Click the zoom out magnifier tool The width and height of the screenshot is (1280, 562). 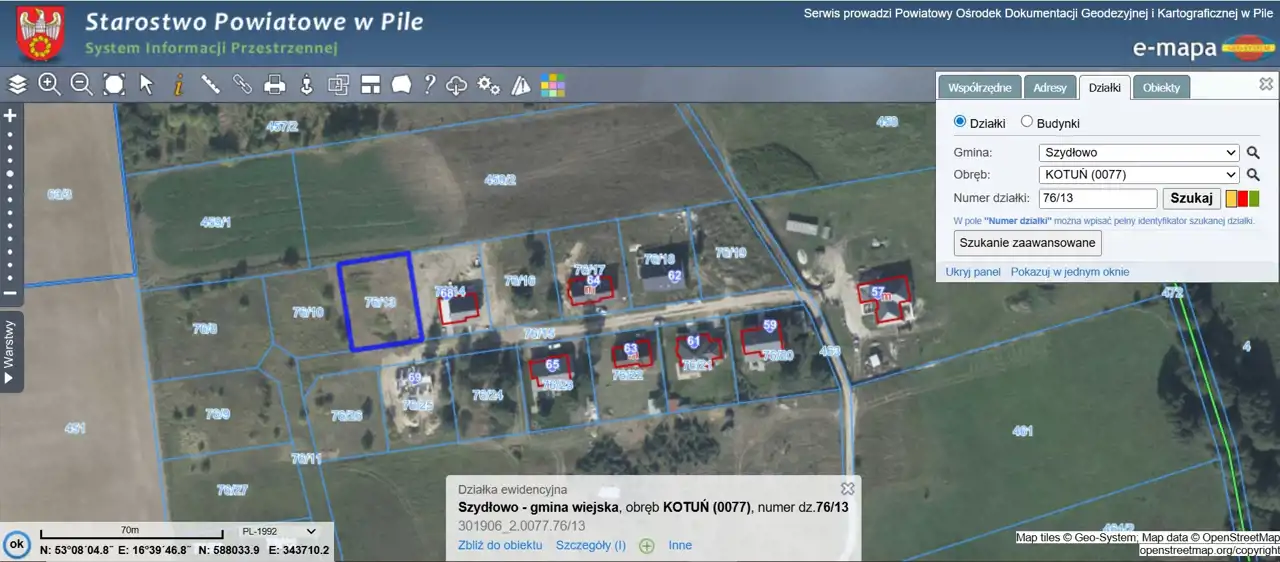coord(81,85)
